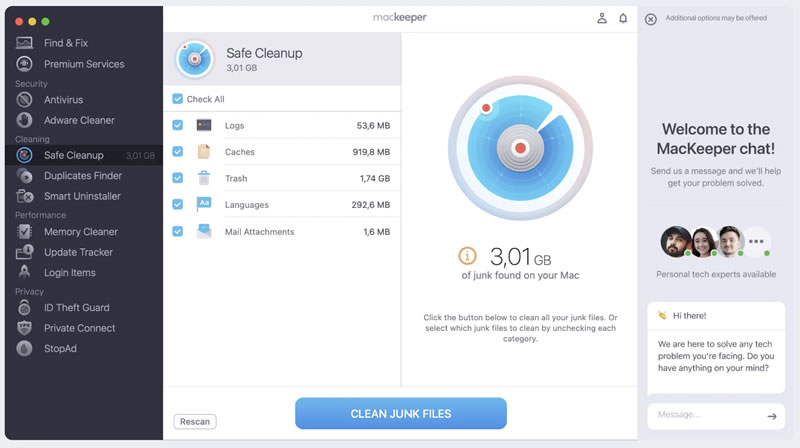The image size is (800, 448).
Task: Uncheck the Logs checkbox
Action: pos(178,125)
